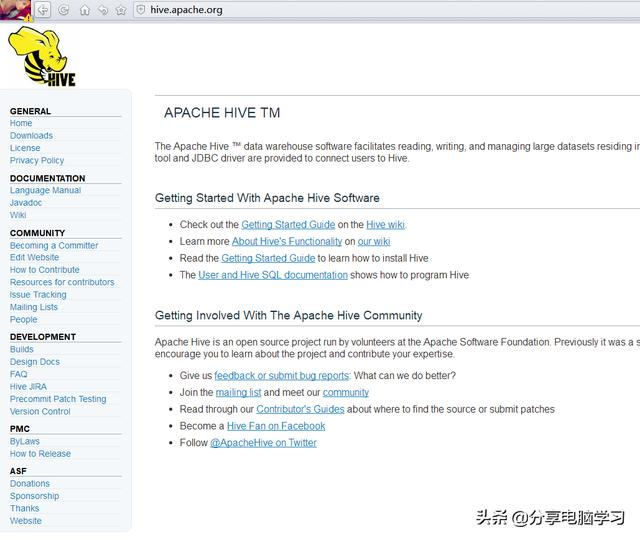Go to browser home page icon

[x=84, y=10]
